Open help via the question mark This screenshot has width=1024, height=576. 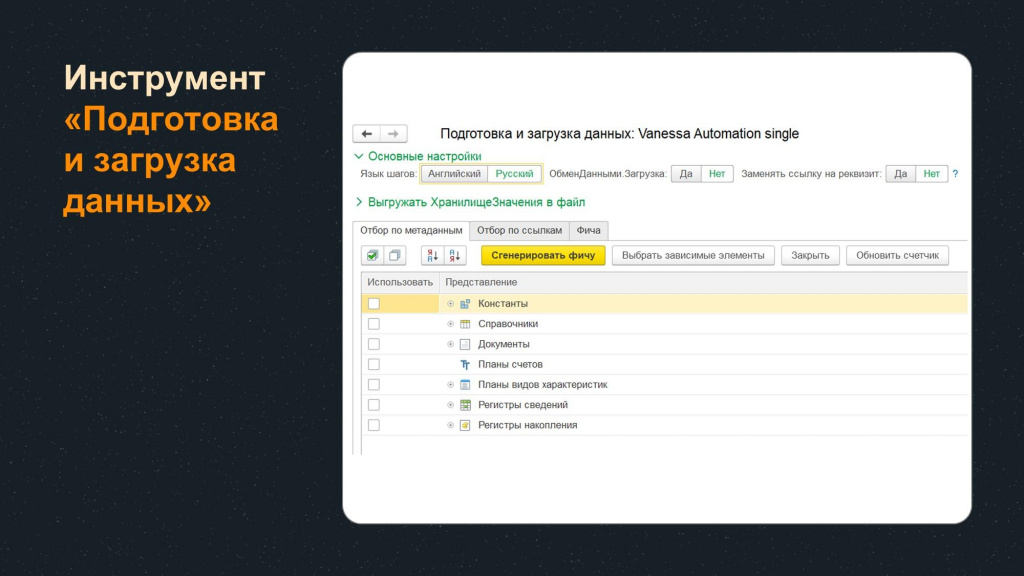click(x=955, y=174)
